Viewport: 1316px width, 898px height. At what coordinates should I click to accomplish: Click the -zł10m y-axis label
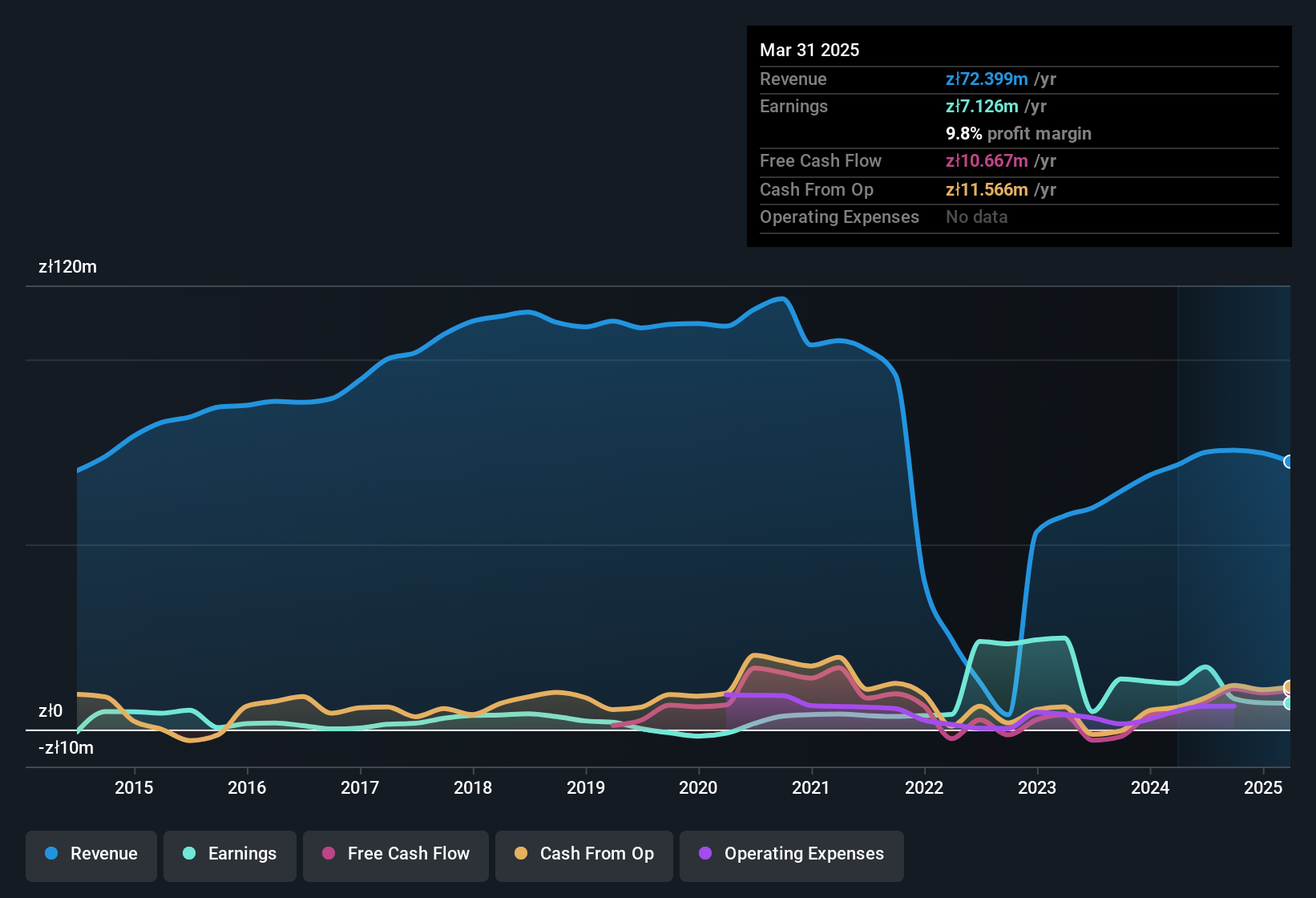click(66, 748)
